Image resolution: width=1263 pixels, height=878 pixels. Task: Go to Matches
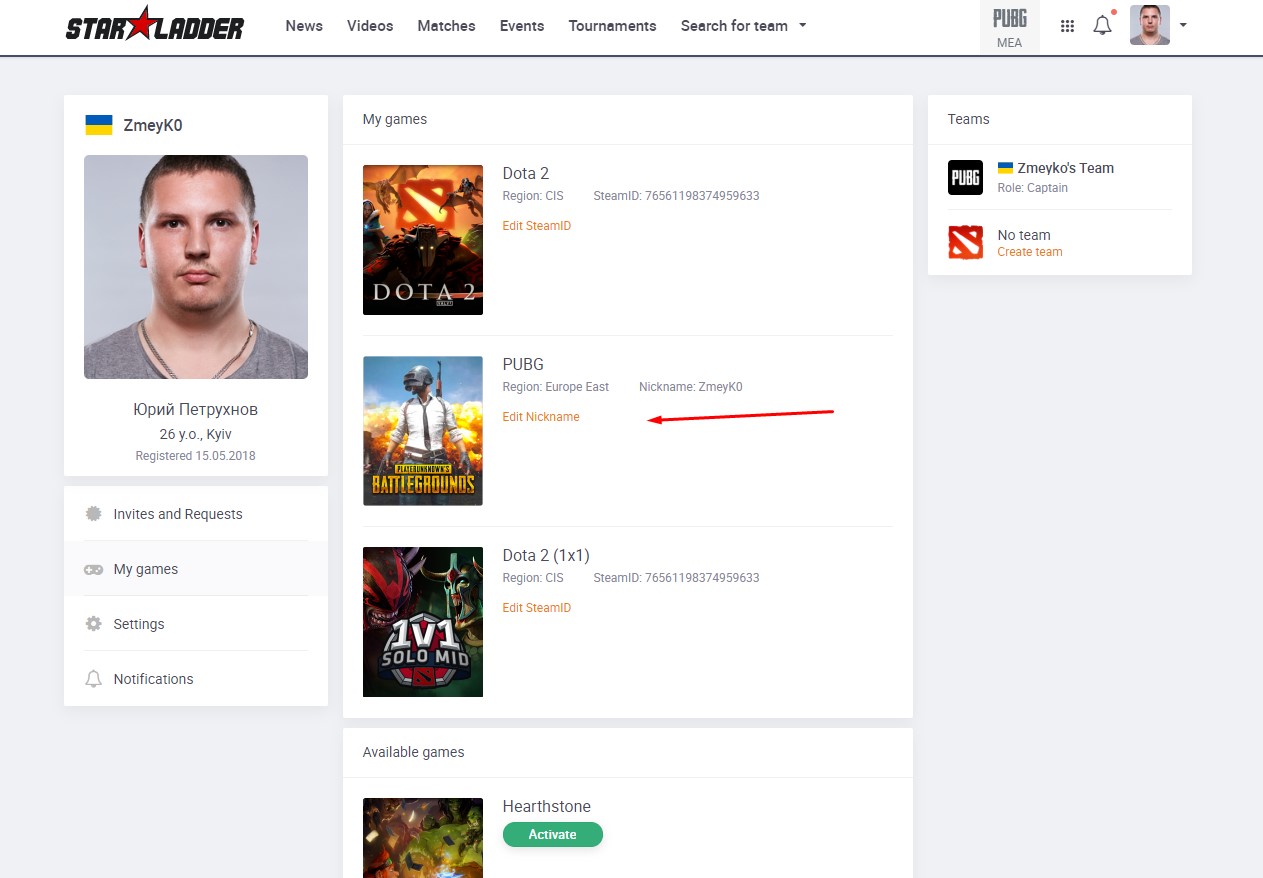coord(446,26)
